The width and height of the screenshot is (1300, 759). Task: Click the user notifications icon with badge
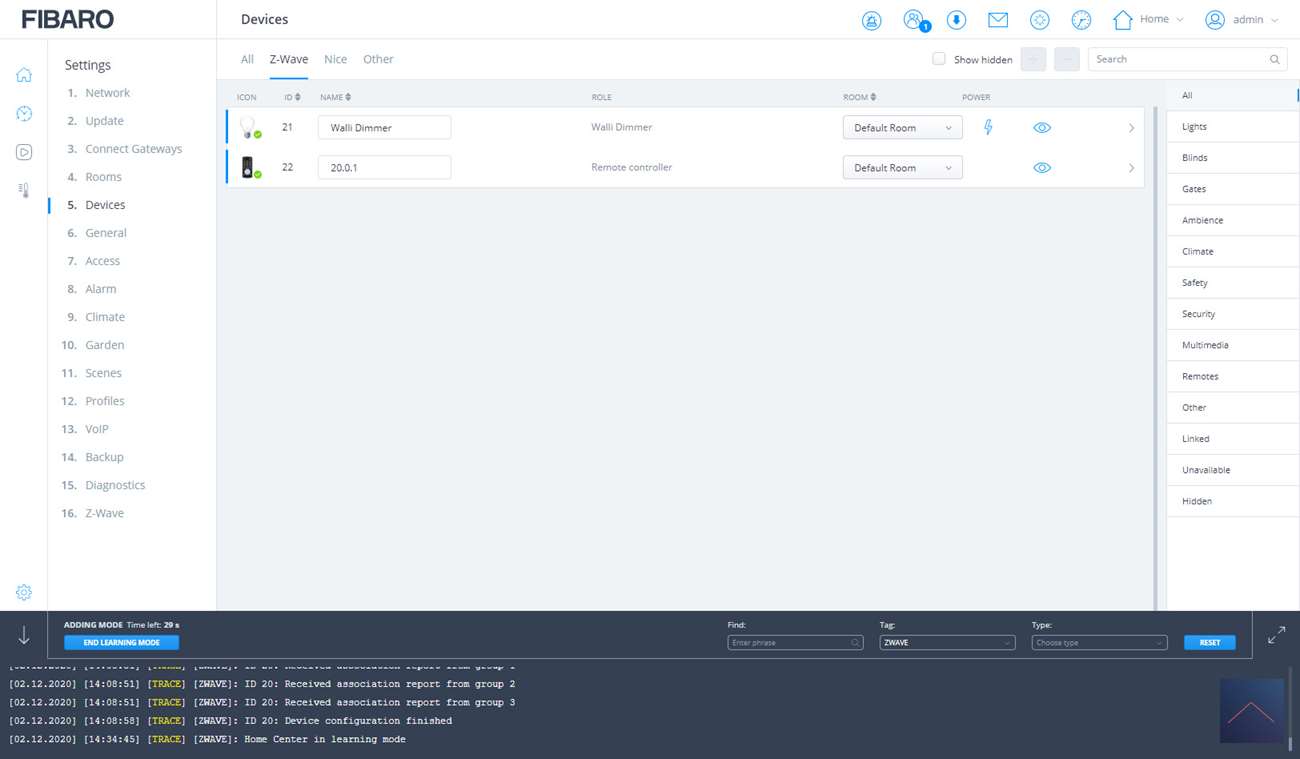[914, 20]
